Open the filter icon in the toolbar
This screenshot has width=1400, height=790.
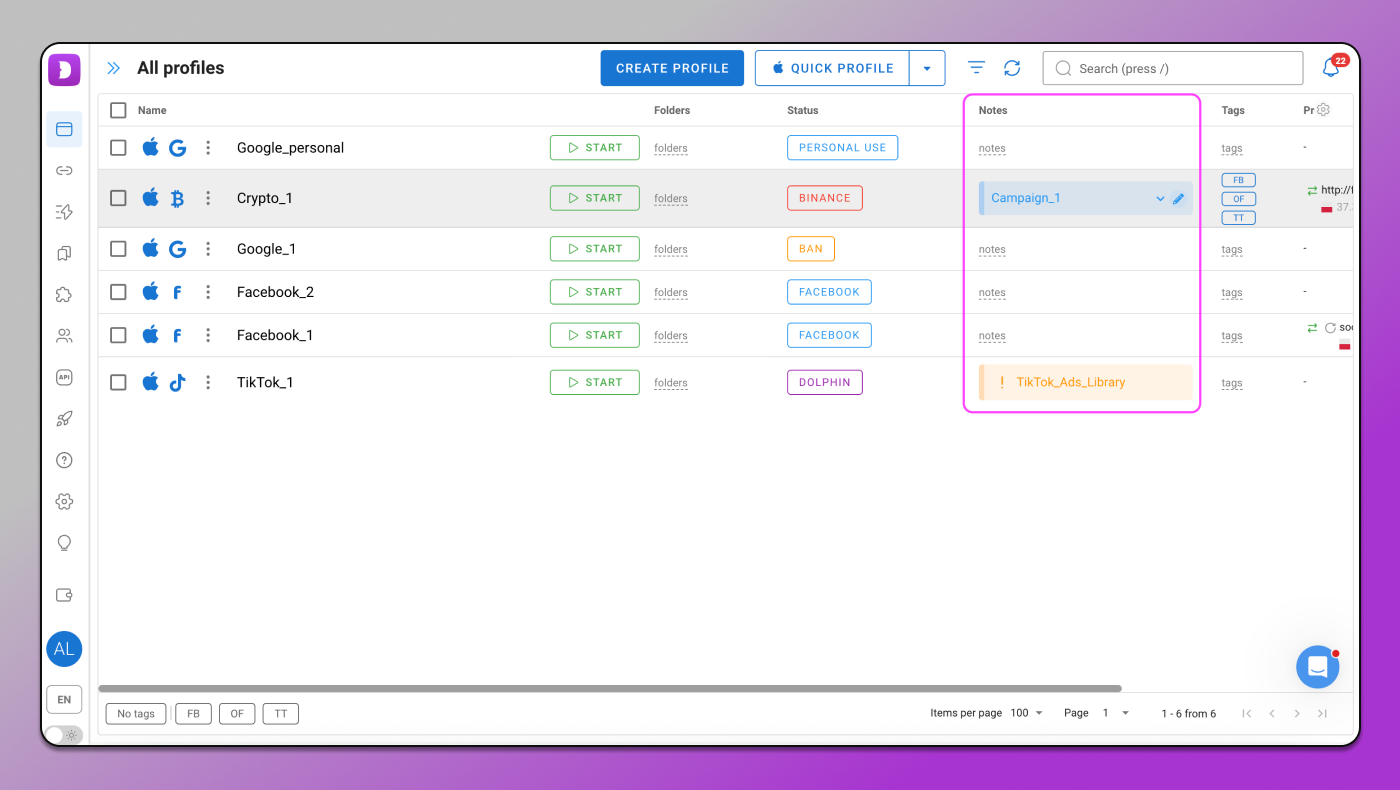(x=976, y=68)
